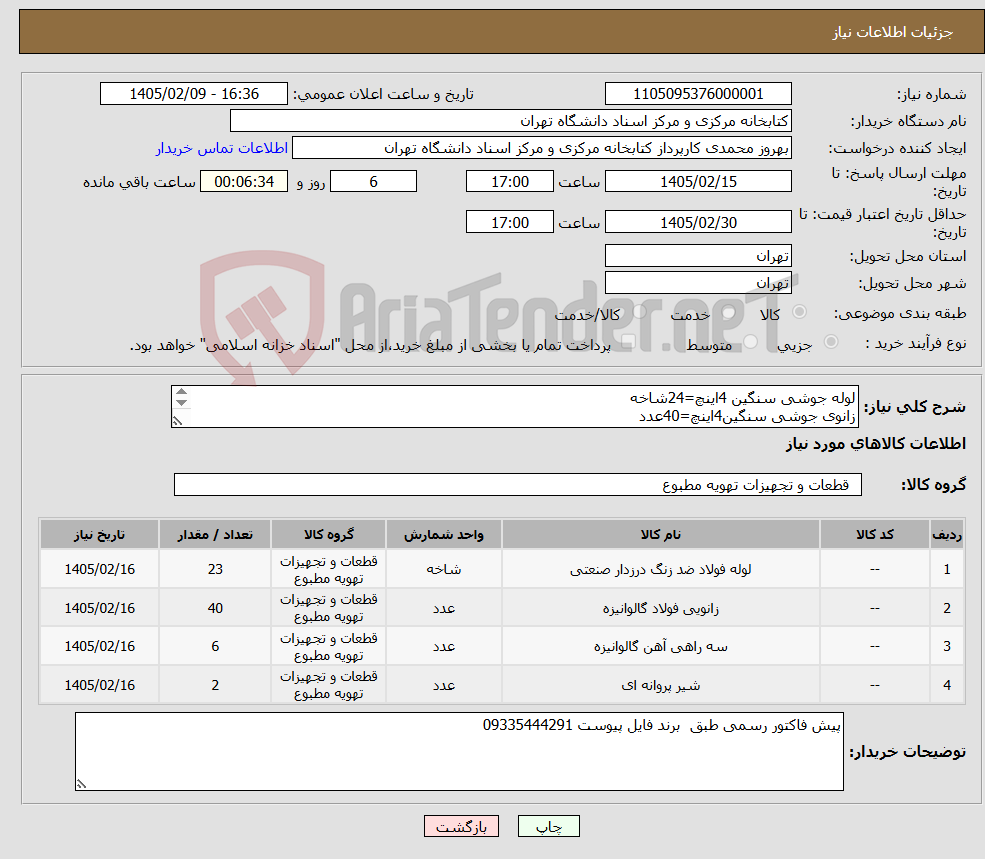Click the unit cell شاخه
Screen dimensions: 985x859
[x=444, y=569]
